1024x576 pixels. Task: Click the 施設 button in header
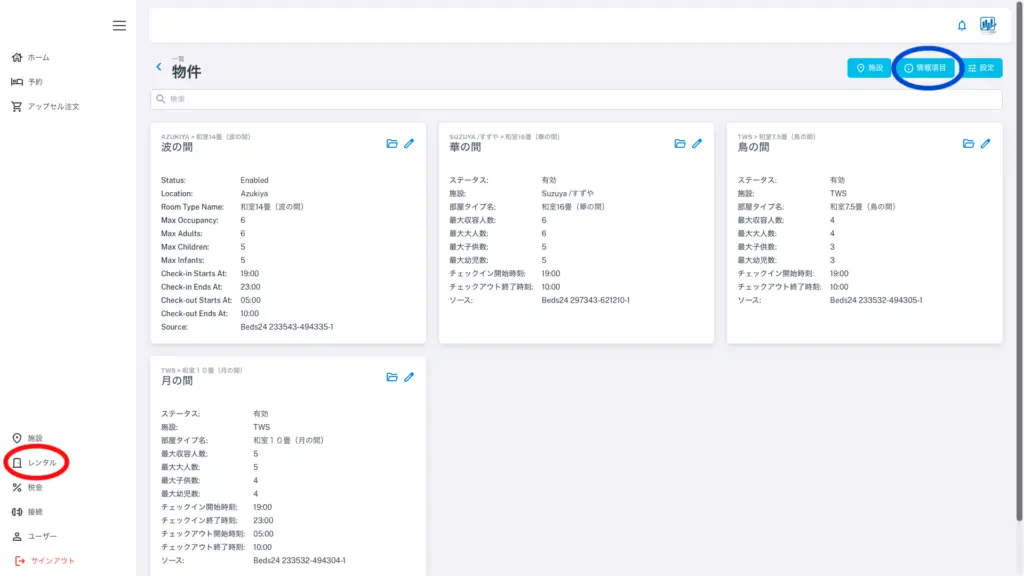pyautogui.click(x=869, y=68)
